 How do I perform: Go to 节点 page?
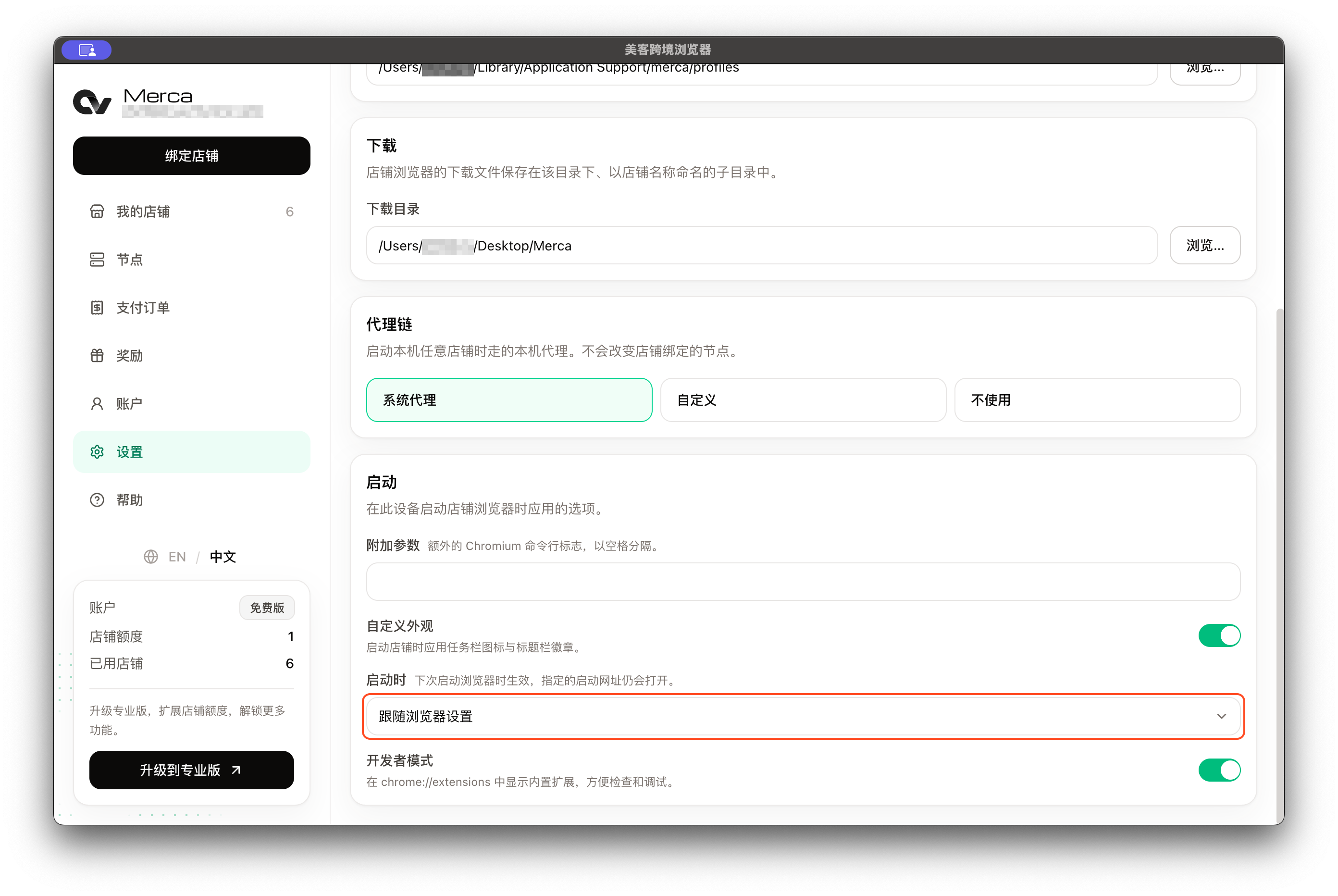[191, 260]
